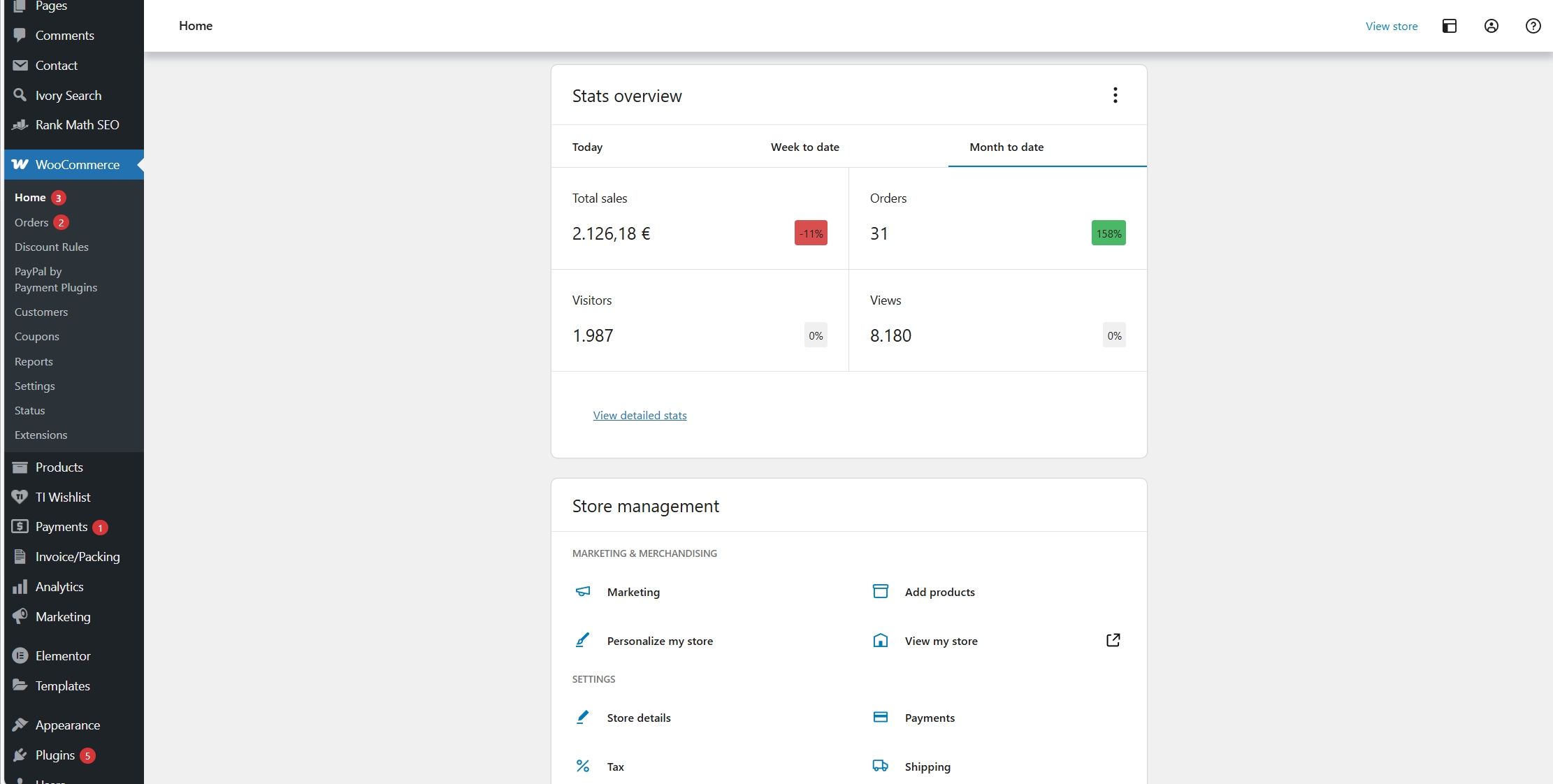Click the Tax percent icon
Viewport: 1553px width, 784px height.
click(583, 766)
